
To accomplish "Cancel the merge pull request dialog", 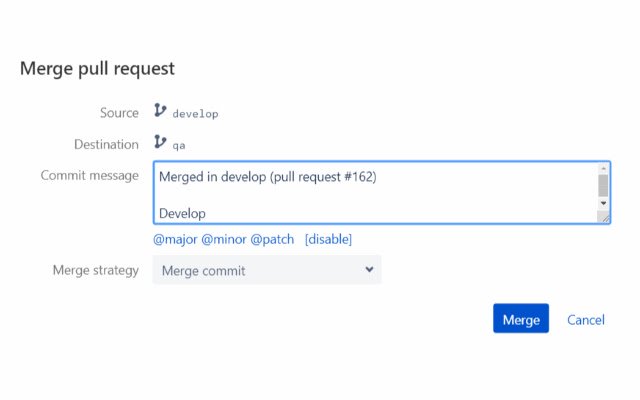I will (x=586, y=320).
